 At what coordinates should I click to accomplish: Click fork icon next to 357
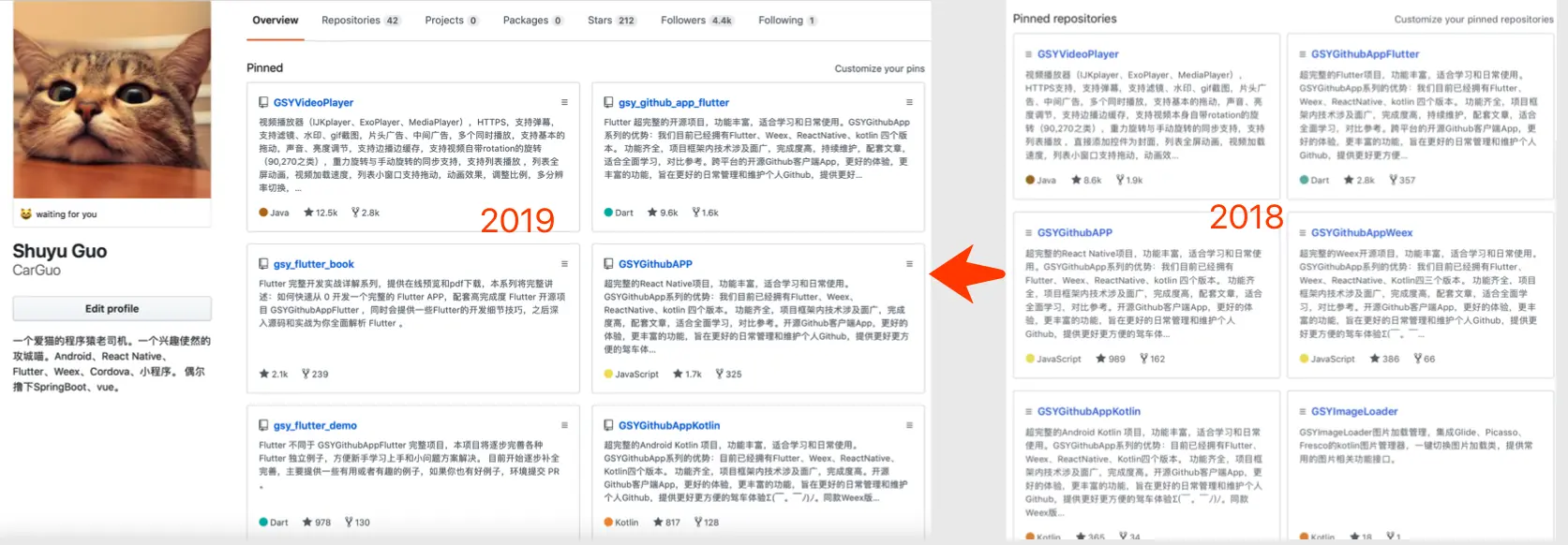[x=1394, y=180]
